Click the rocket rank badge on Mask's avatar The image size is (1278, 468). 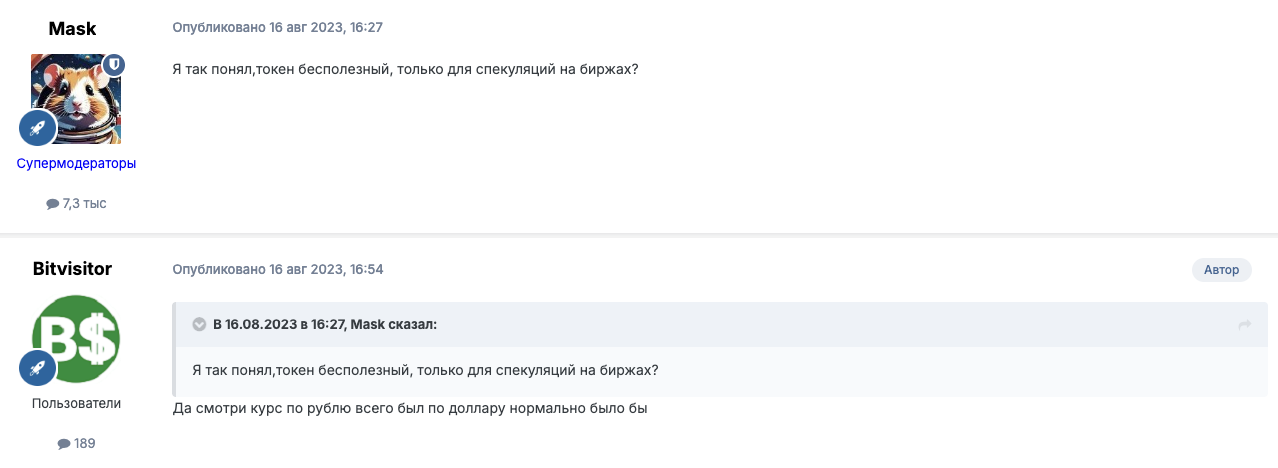click(38, 128)
